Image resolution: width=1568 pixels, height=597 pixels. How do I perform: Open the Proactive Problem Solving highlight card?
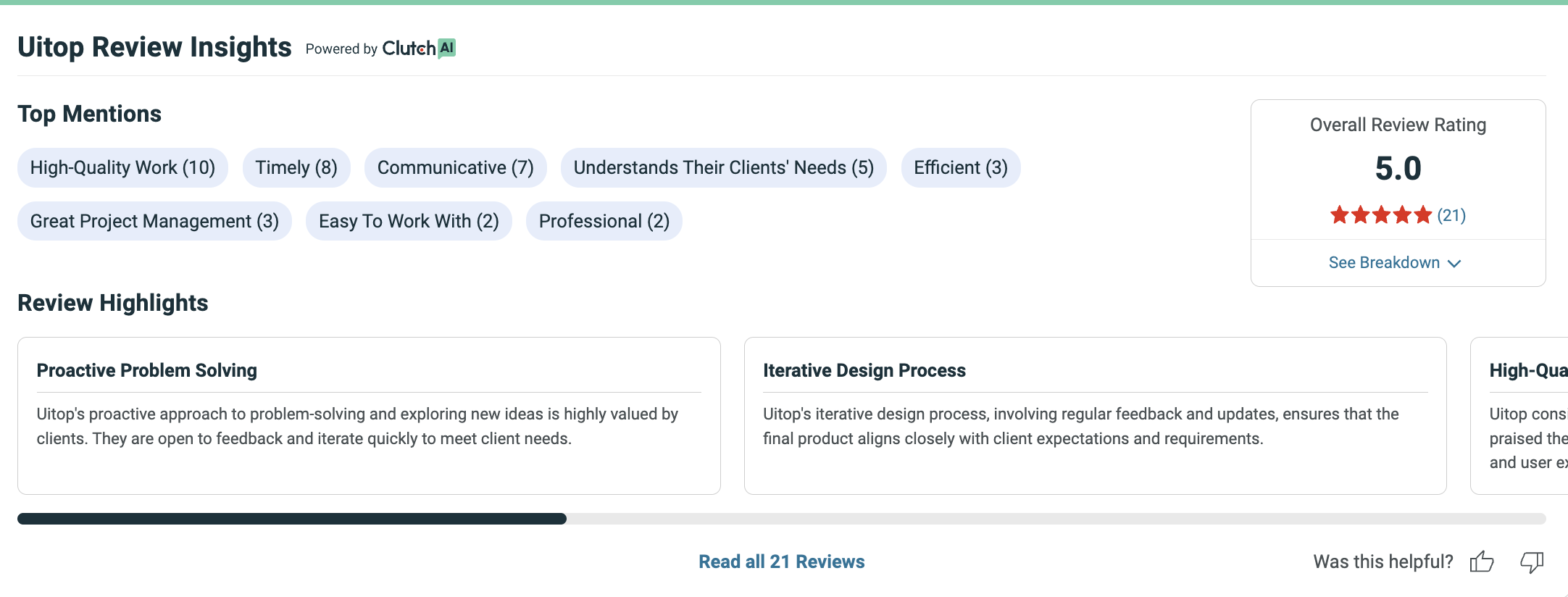tap(369, 416)
